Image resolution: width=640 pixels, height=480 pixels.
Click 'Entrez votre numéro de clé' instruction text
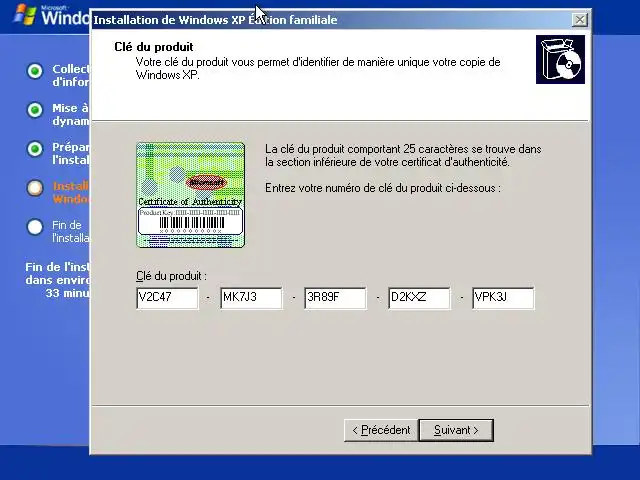click(382, 188)
